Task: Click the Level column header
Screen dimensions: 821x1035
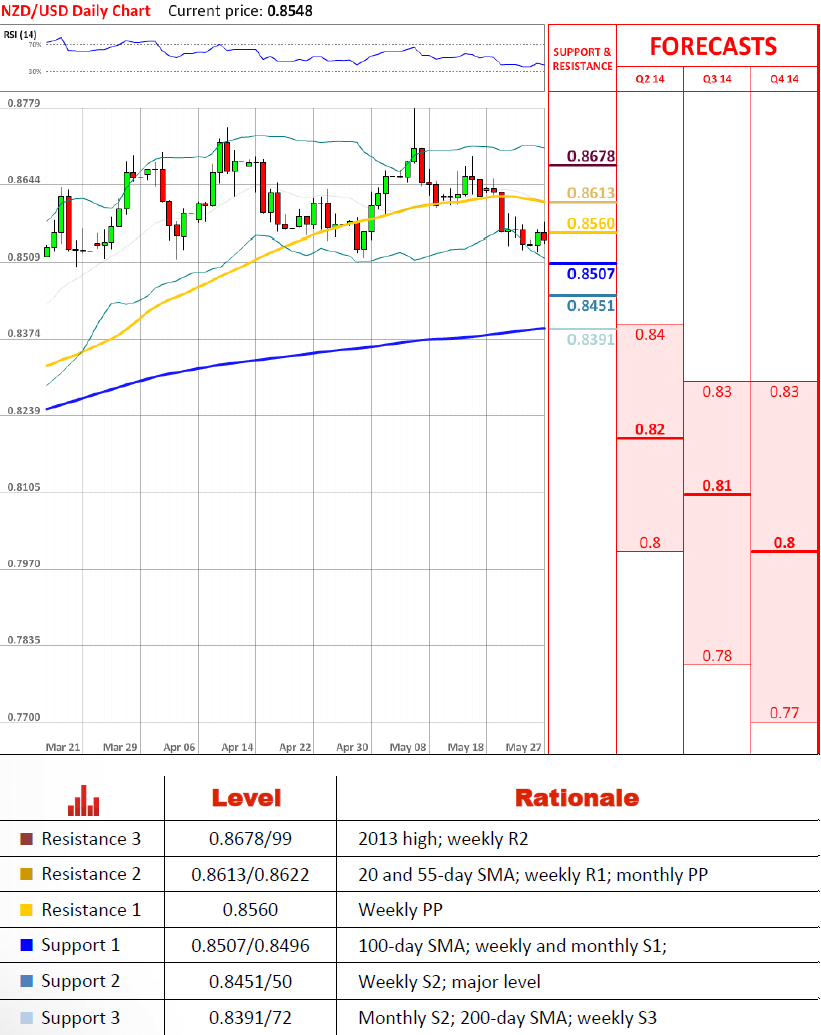Action: [x=246, y=797]
